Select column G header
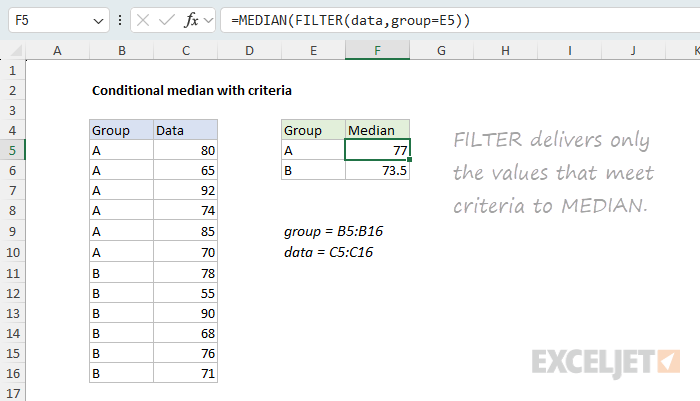Image resolution: width=700 pixels, height=401 pixels. click(x=441, y=50)
